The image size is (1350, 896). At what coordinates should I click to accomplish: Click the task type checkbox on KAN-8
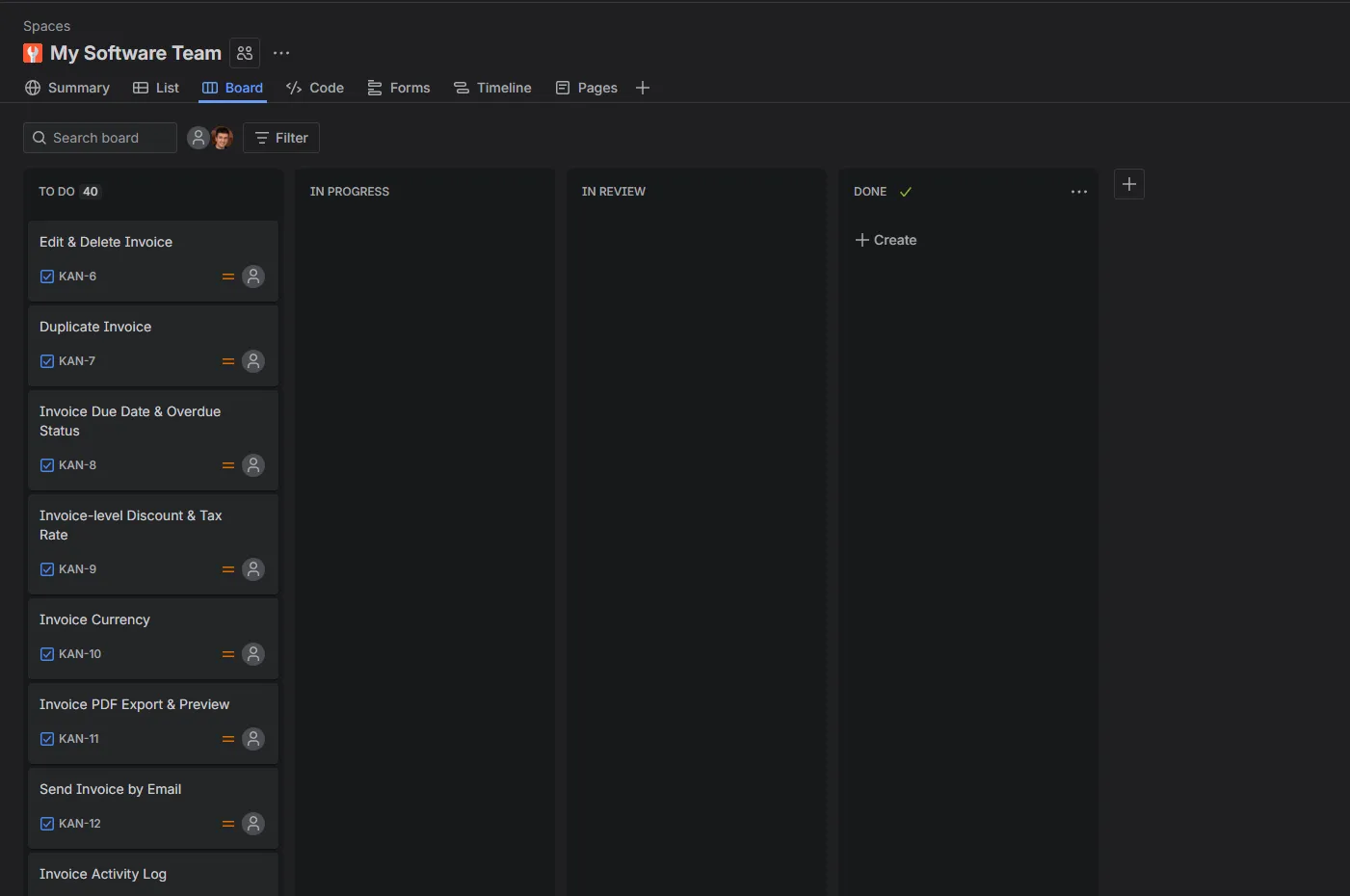pos(47,465)
